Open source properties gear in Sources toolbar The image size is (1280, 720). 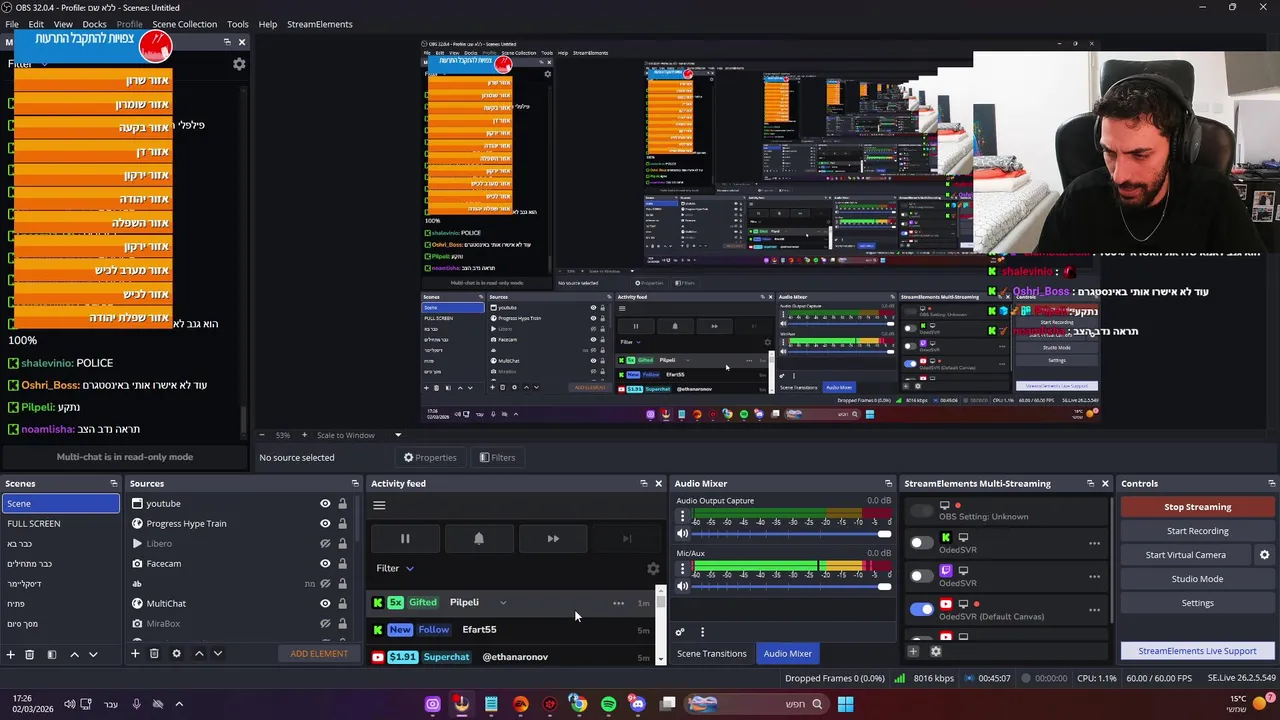[x=176, y=654]
